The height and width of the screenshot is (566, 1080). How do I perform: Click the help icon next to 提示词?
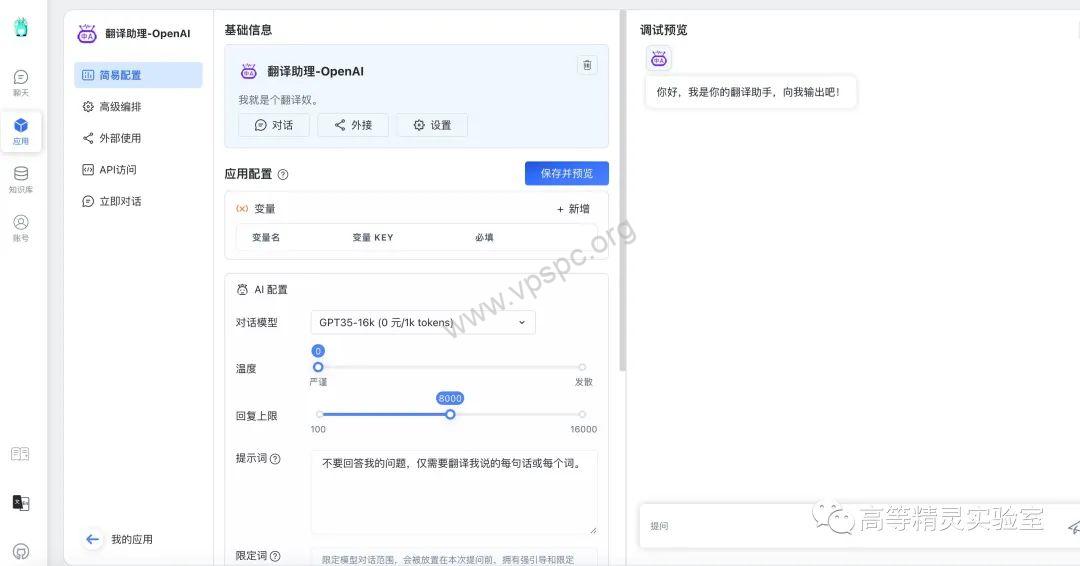point(275,459)
